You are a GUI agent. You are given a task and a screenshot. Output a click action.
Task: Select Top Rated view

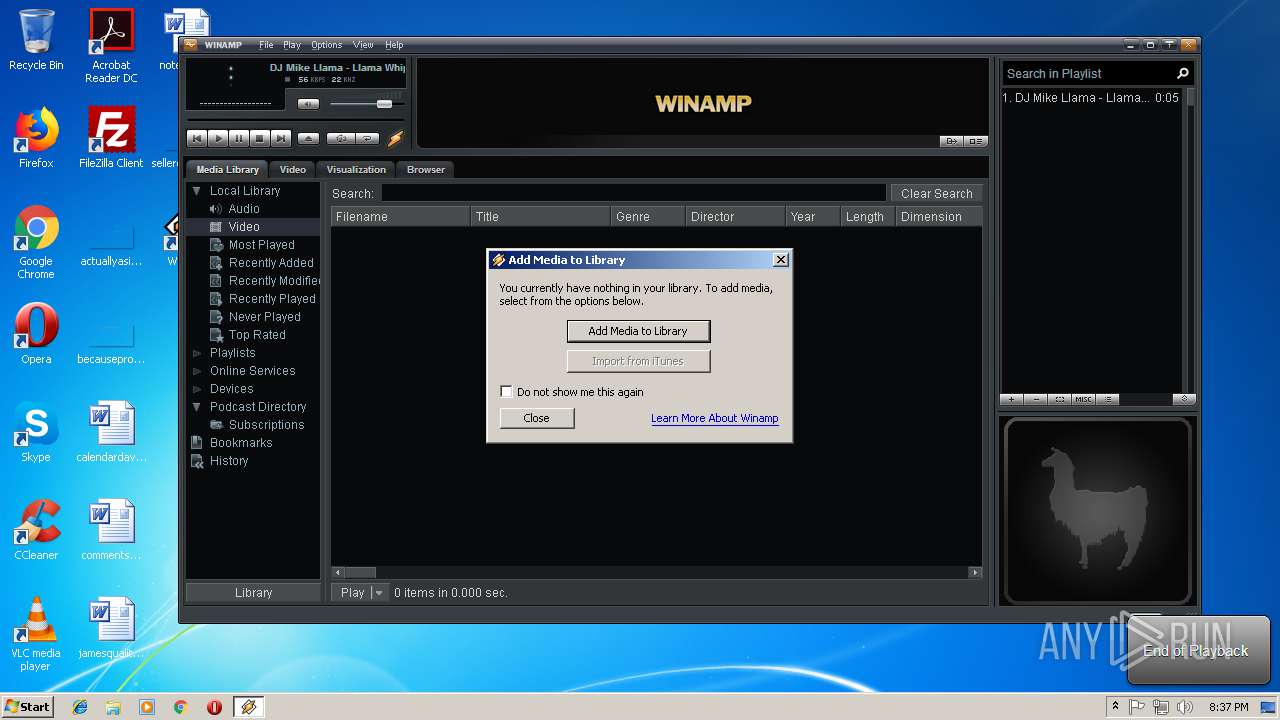tap(257, 335)
